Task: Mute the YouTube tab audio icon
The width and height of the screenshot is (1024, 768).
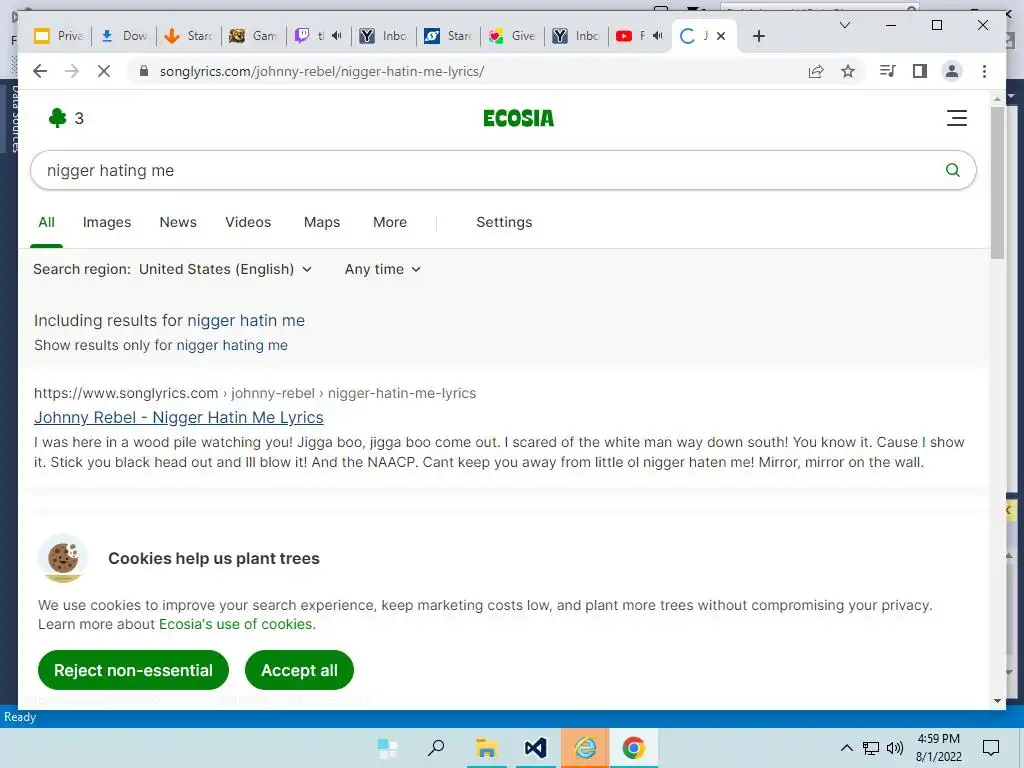Action: coord(658,36)
